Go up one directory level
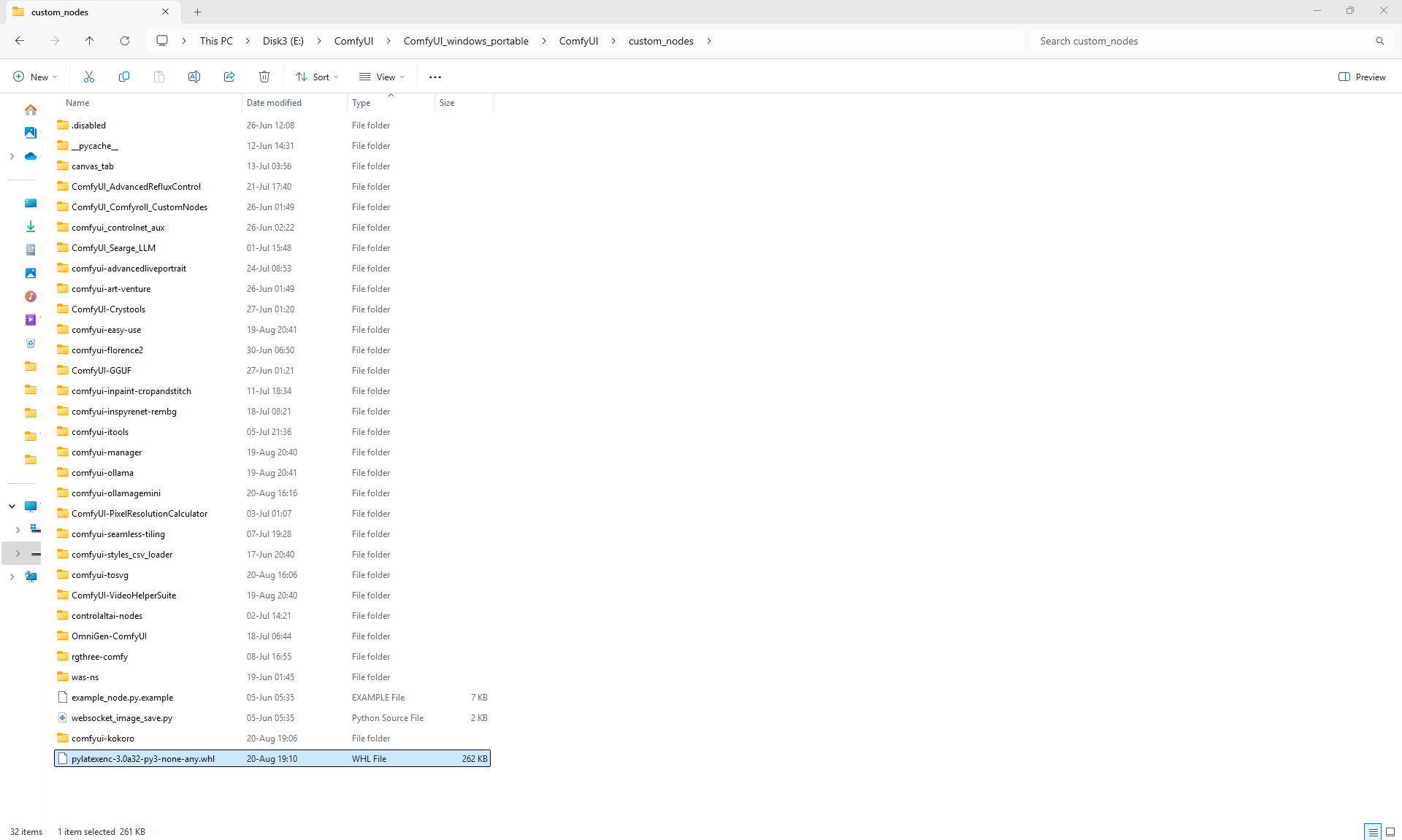Image resolution: width=1402 pixels, height=840 pixels. pyautogui.click(x=90, y=41)
